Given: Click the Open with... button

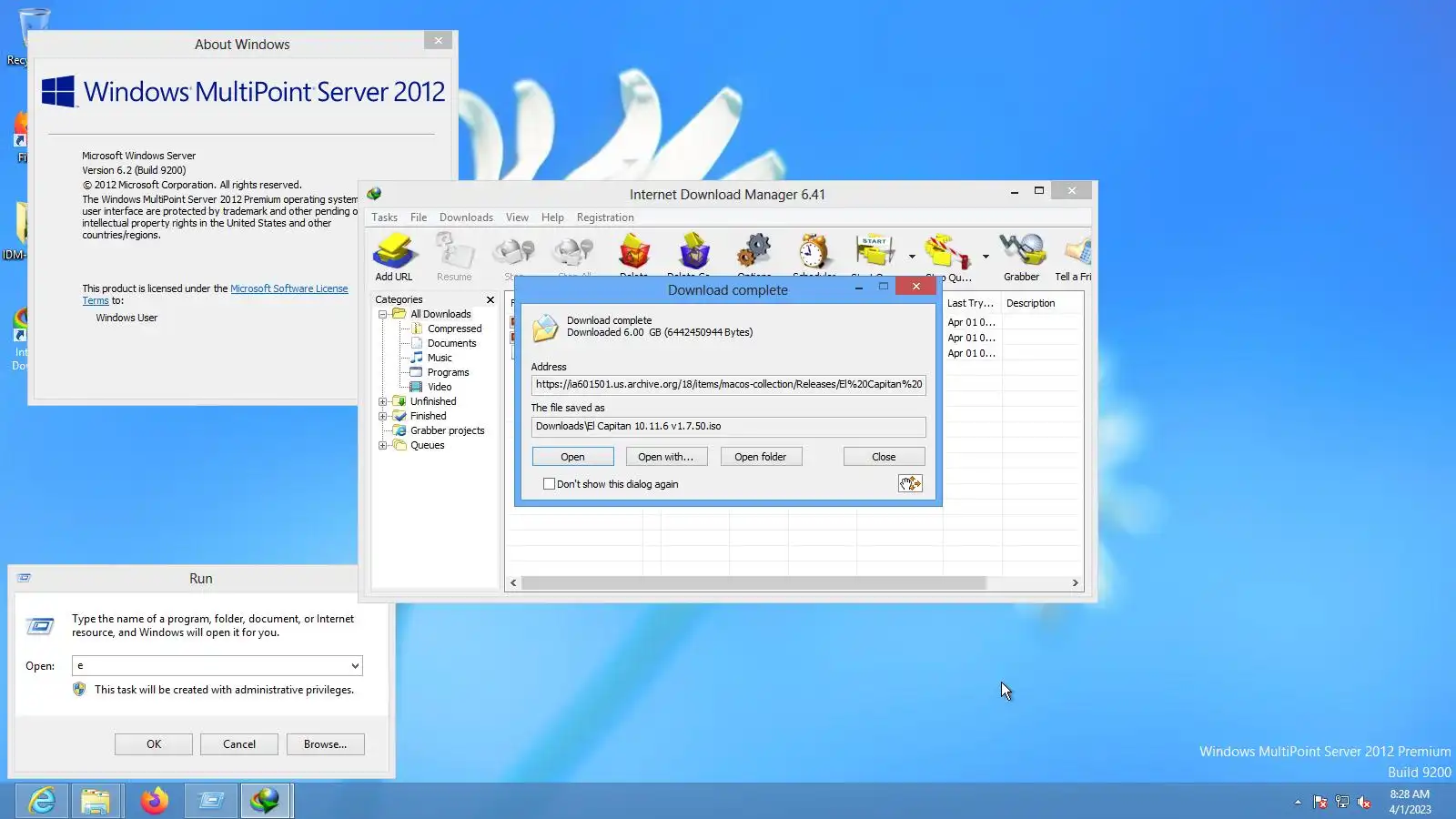Looking at the screenshot, I should pos(666,457).
